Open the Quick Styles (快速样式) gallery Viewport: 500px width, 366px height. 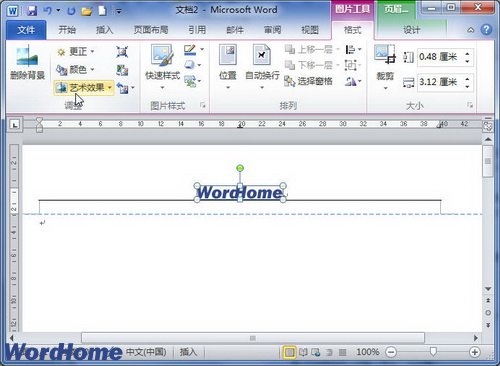[x=162, y=67]
